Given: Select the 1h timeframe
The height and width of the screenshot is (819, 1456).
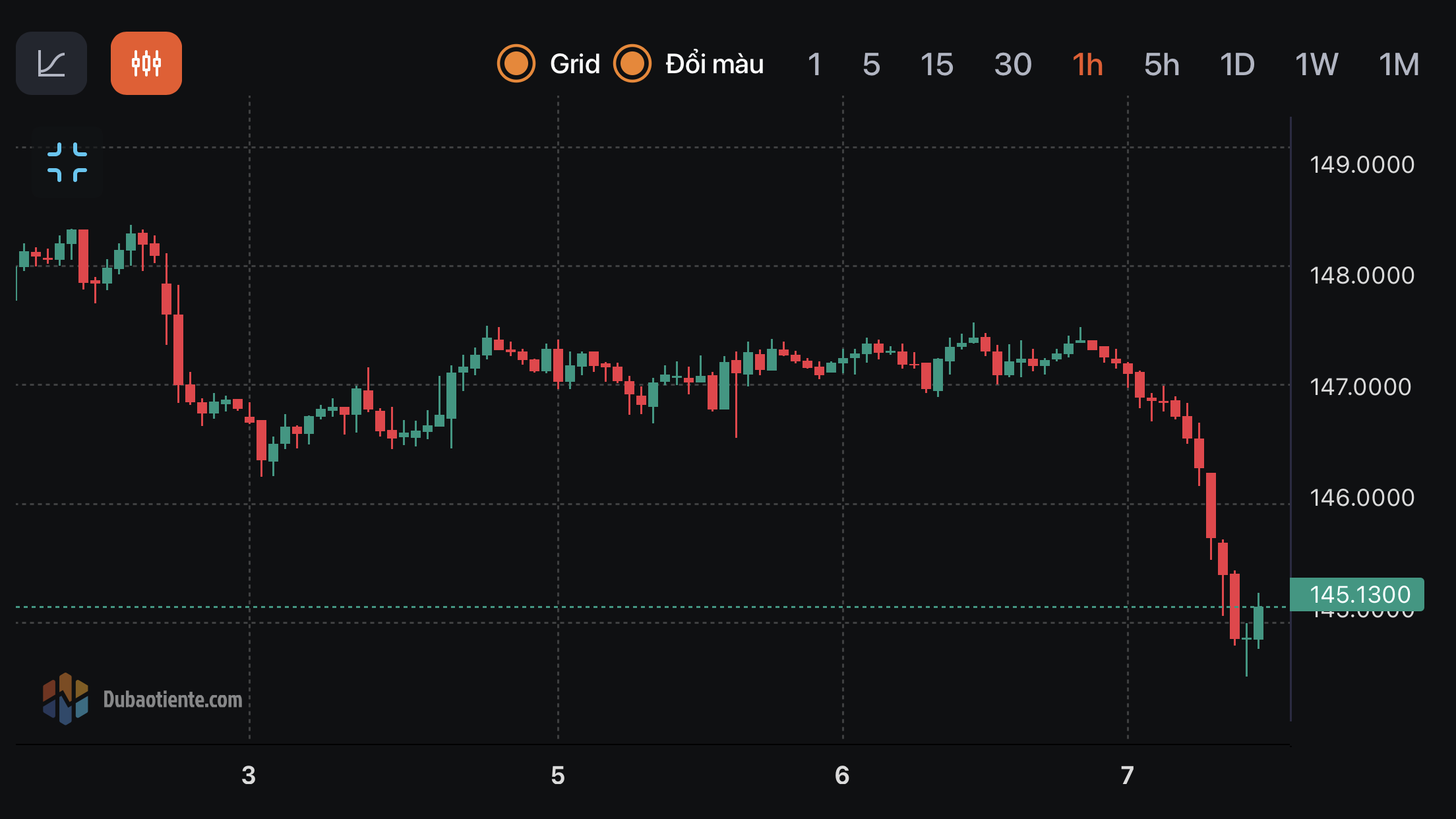Looking at the screenshot, I should [1087, 65].
